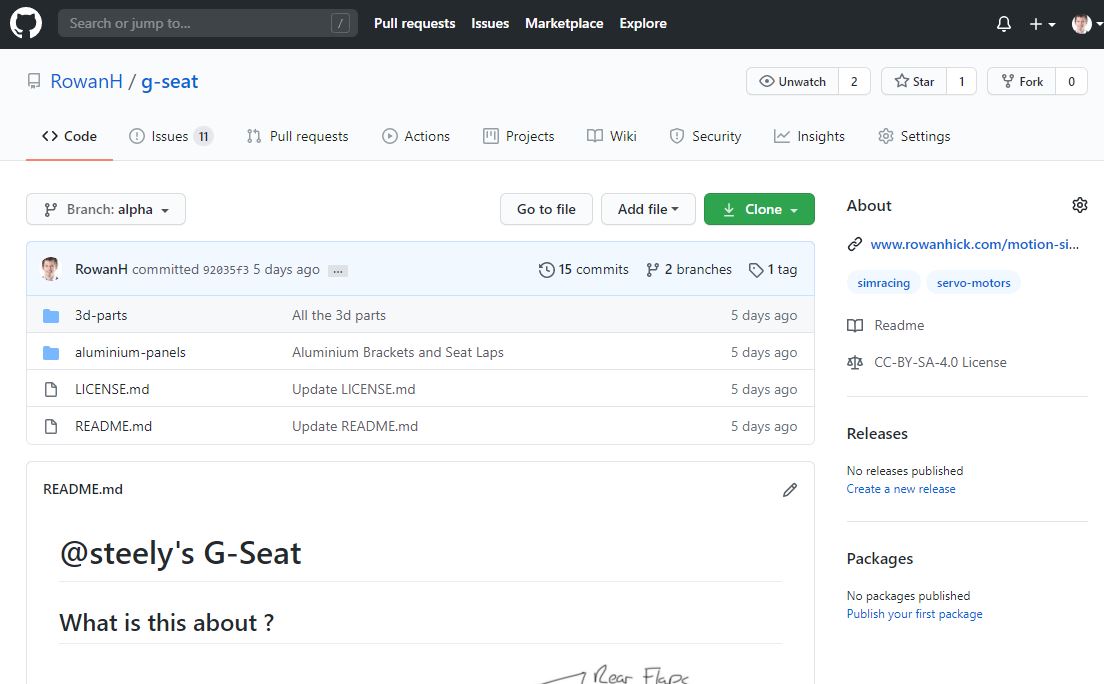Fork the g-seat repository
The height and width of the screenshot is (684, 1104).
point(1022,82)
